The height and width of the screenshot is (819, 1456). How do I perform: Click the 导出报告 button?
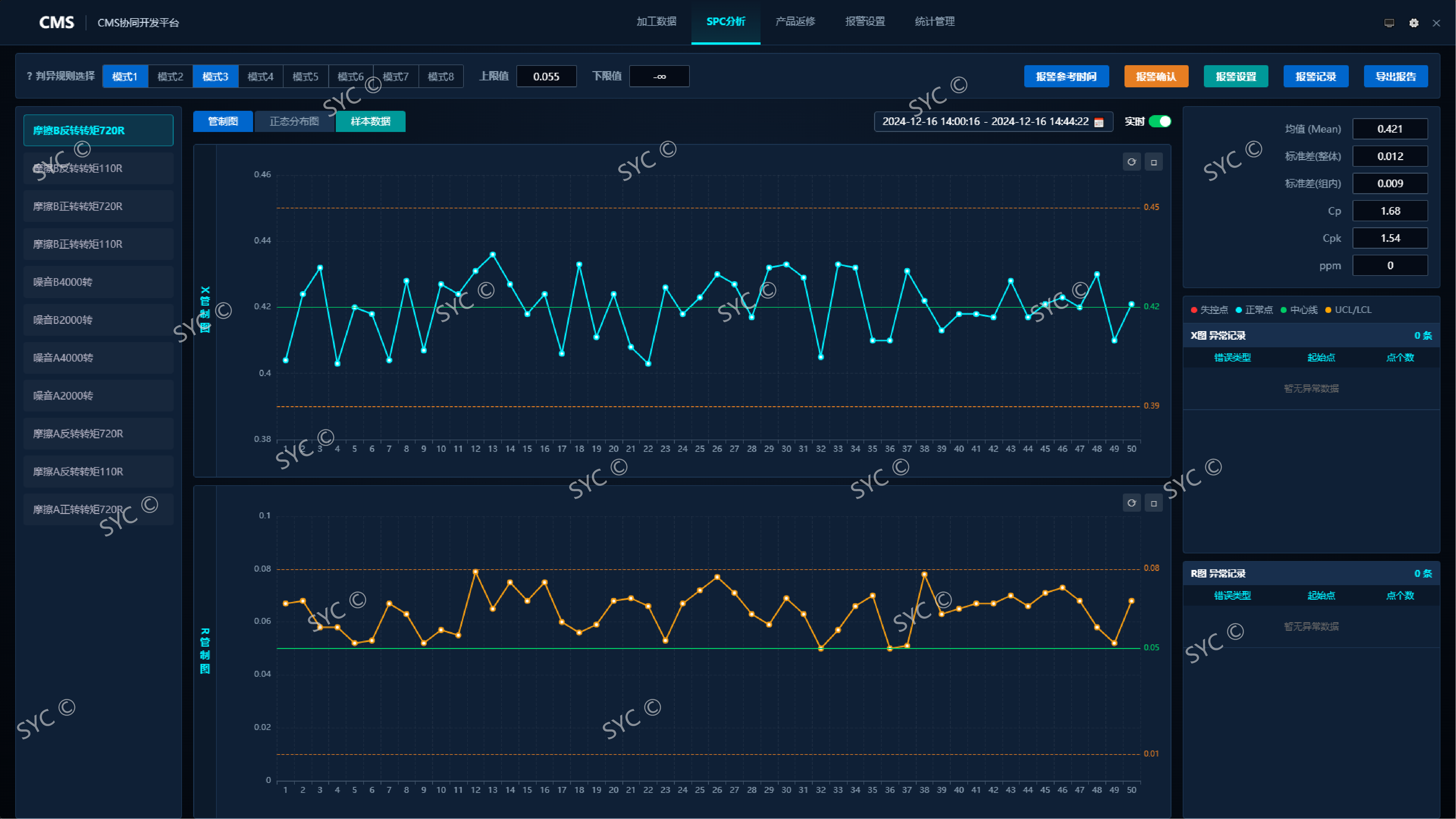tap(1395, 76)
